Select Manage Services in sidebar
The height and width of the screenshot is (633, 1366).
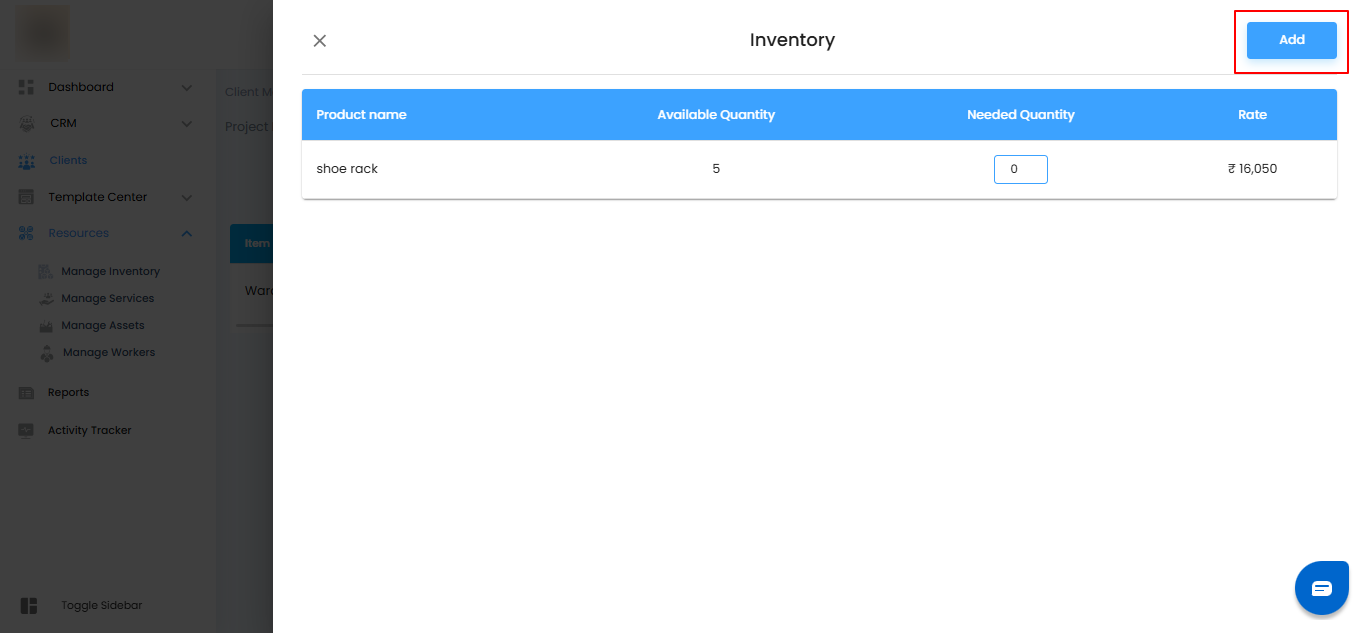[107, 298]
